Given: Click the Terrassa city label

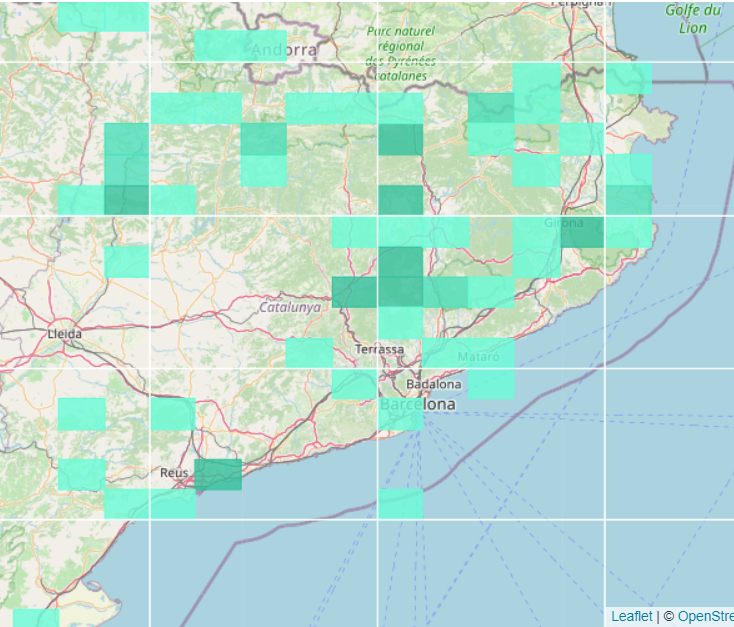Looking at the screenshot, I should [379, 349].
